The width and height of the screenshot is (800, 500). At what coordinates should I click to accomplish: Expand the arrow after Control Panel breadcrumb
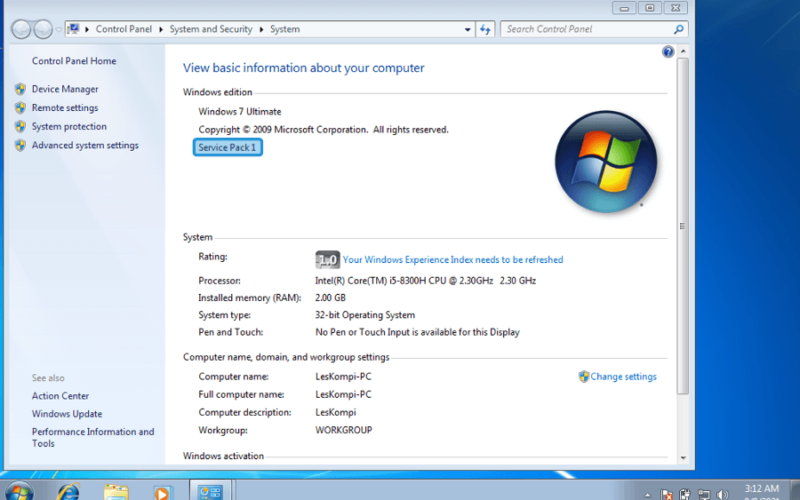161,29
